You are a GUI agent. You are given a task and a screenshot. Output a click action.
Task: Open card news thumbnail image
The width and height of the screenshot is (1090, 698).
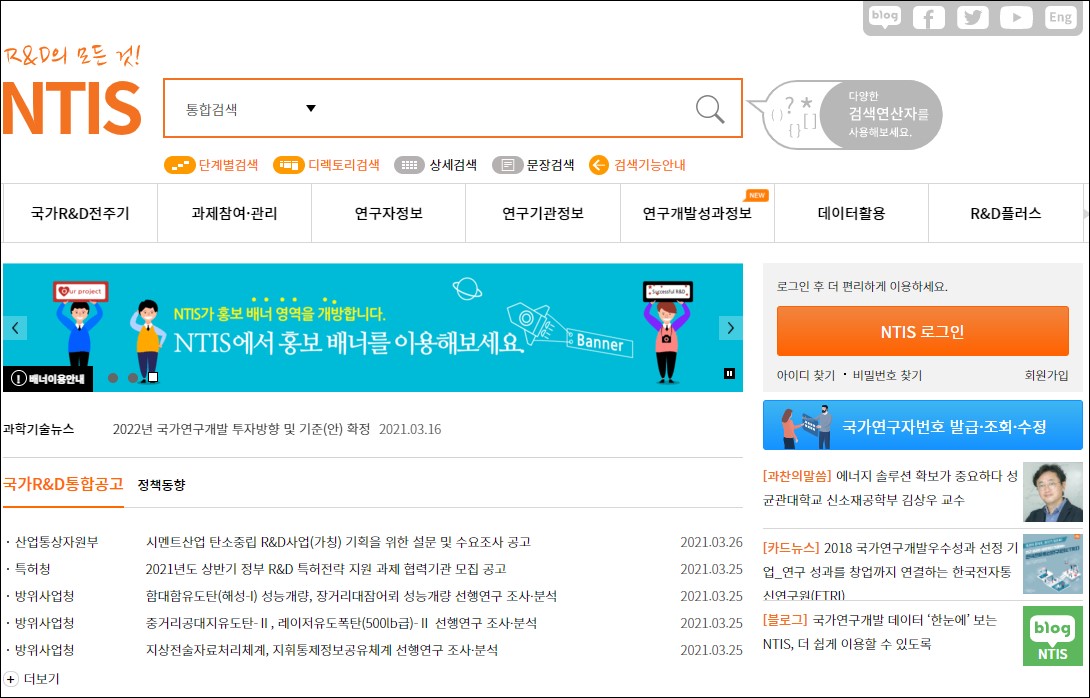tap(1052, 564)
